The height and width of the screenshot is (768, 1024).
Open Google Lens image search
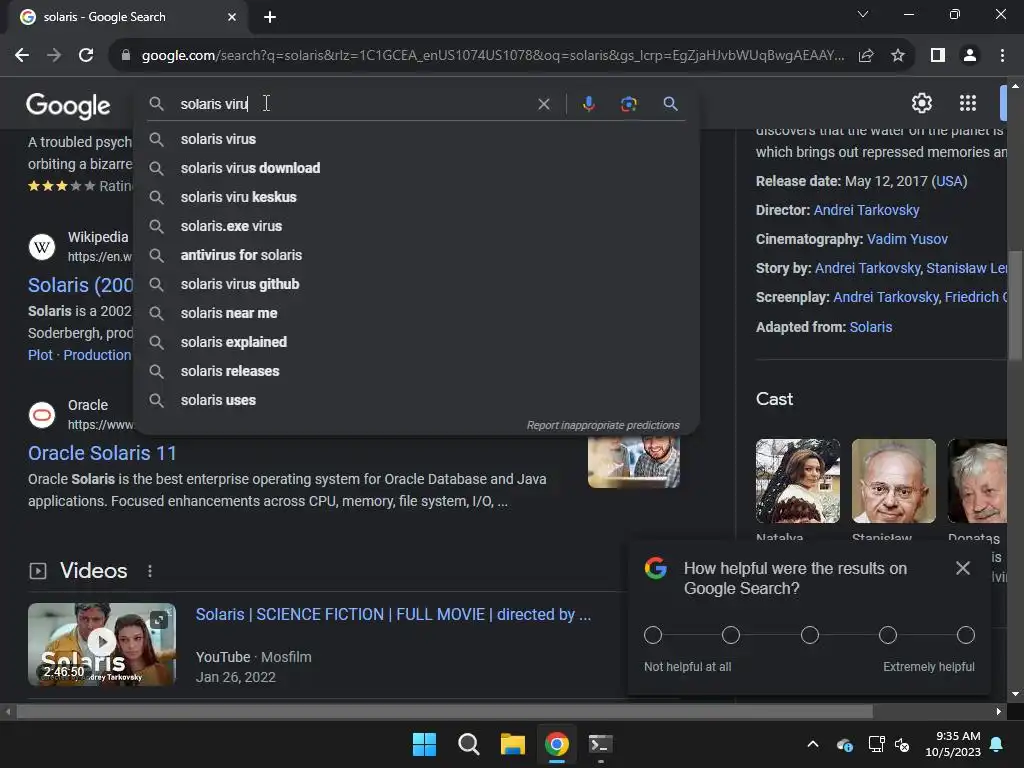tap(628, 104)
